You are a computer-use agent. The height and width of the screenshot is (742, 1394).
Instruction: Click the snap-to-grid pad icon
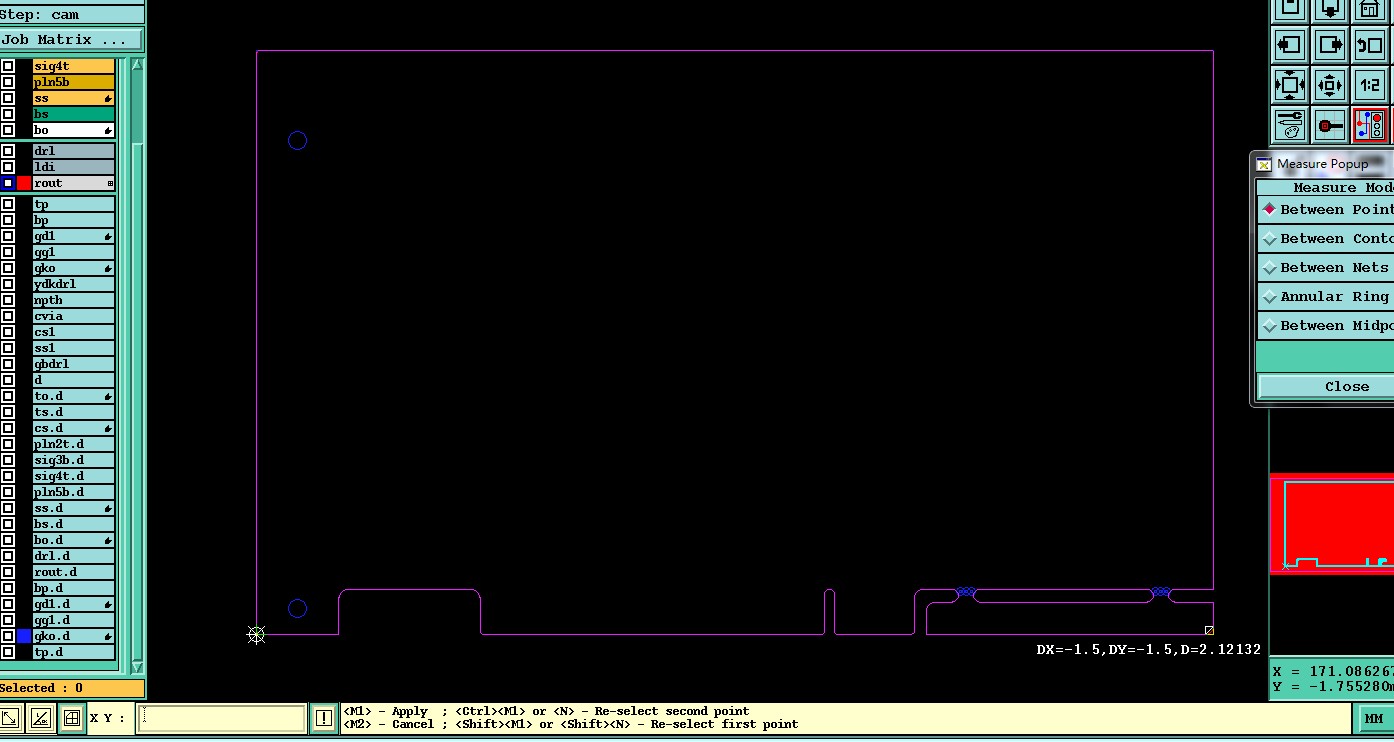[x=1330, y=125]
